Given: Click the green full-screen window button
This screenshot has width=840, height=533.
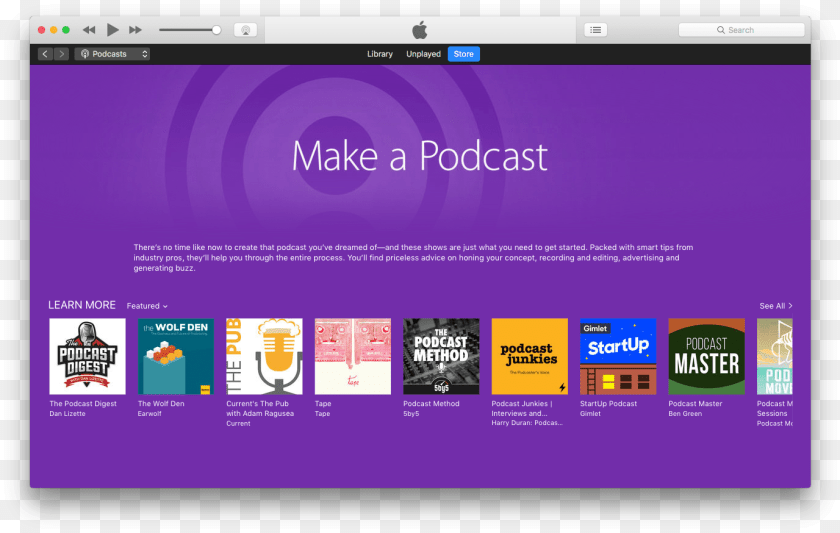Looking at the screenshot, I should (x=66, y=30).
